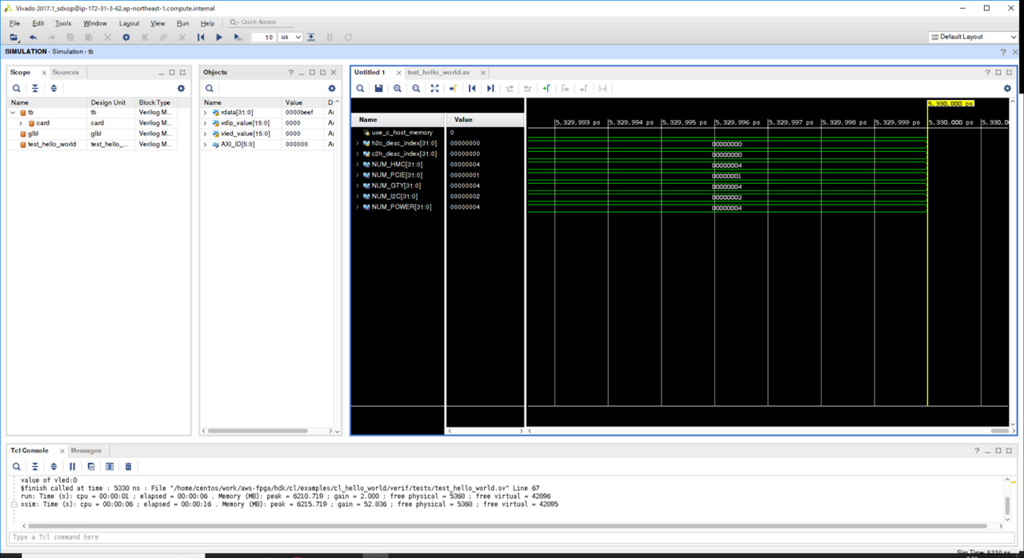1024x558 pixels.
Task: Expand all in Scope panel
Action: 54,88
